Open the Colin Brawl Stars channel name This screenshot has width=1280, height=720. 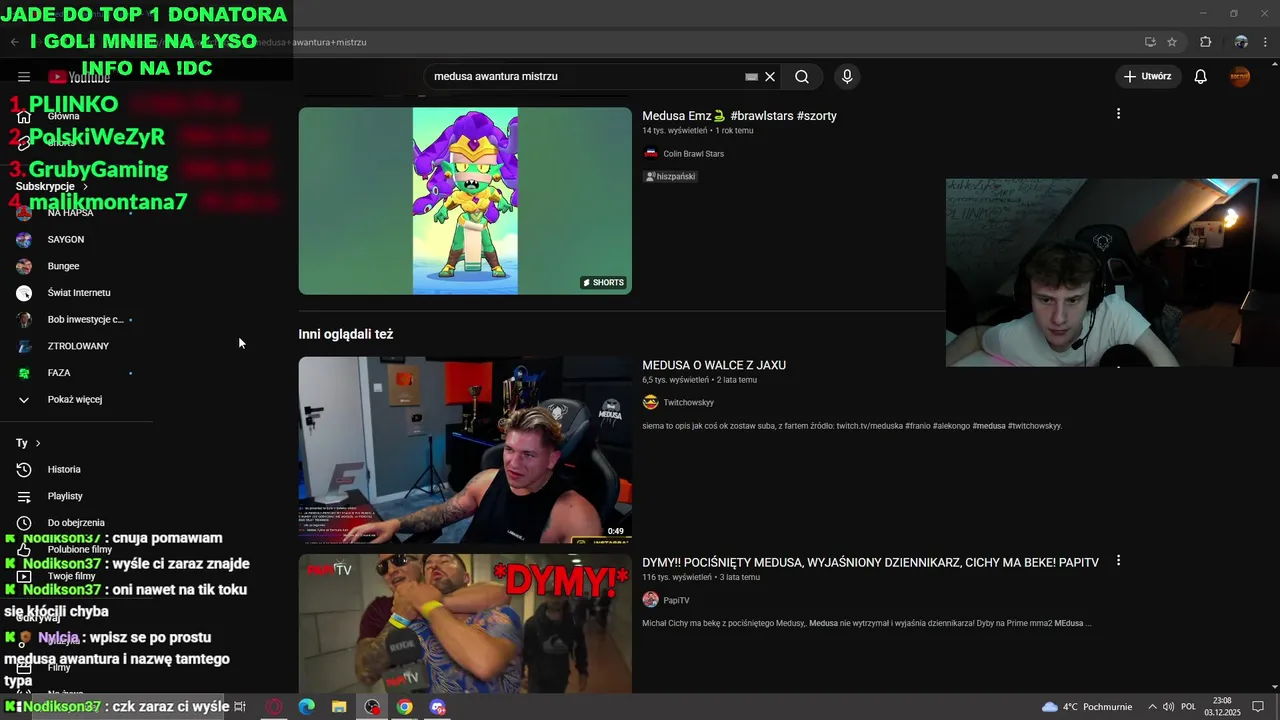693,154
